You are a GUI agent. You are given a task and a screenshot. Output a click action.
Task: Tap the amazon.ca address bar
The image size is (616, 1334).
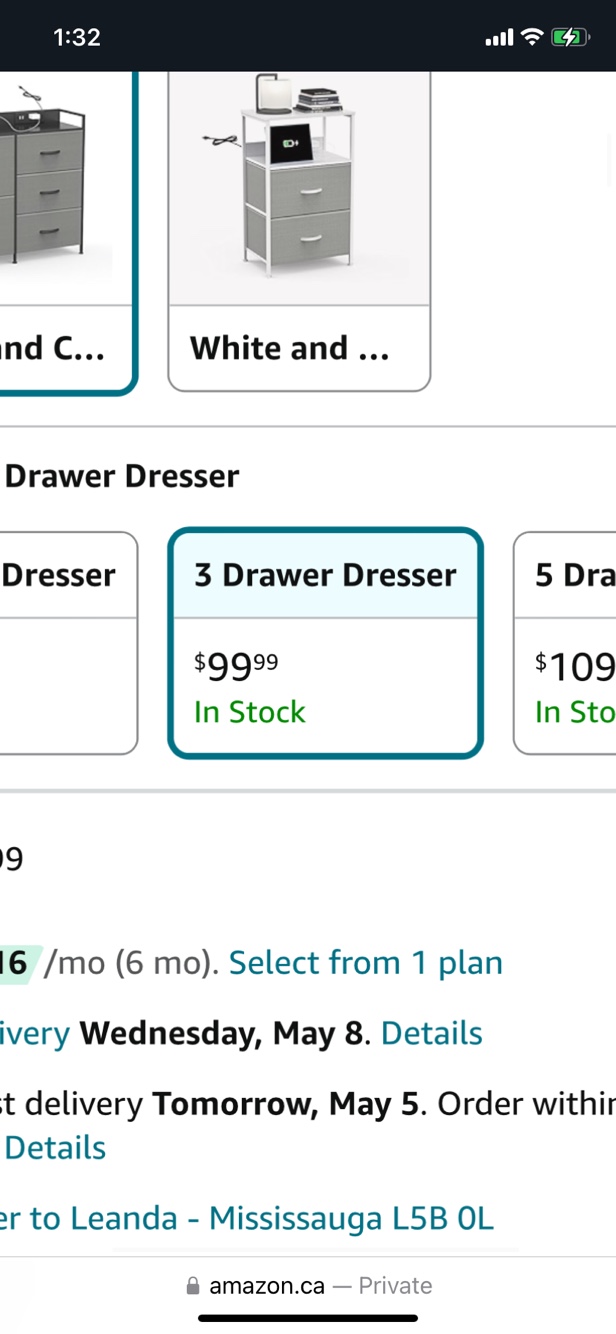click(x=308, y=1286)
